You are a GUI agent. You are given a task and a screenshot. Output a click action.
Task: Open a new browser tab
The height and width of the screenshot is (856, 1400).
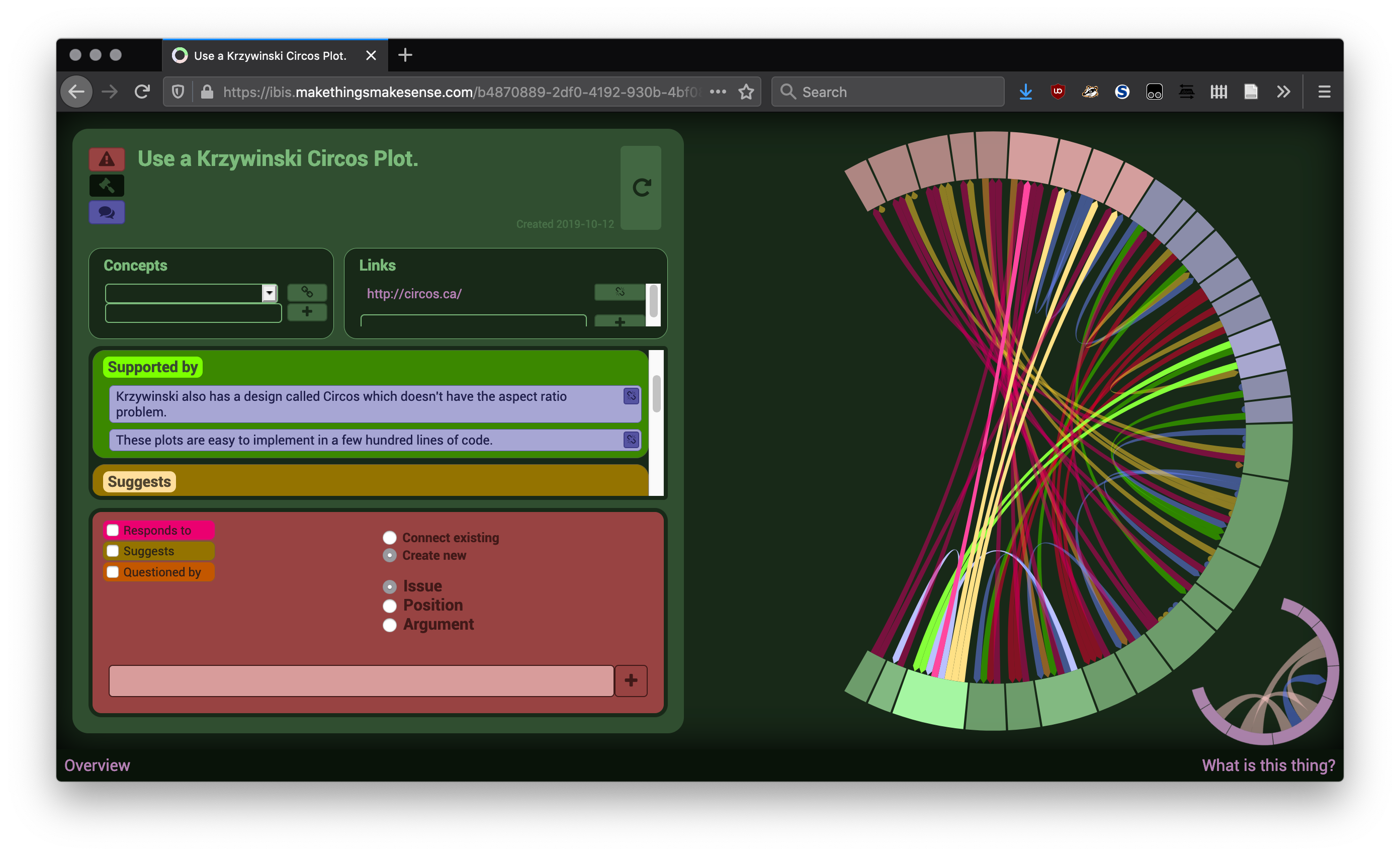[405, 55]
